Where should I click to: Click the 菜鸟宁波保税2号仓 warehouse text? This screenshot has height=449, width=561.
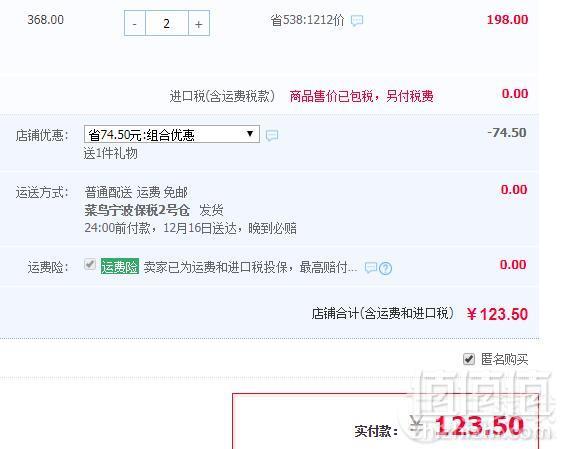[137, 210]
